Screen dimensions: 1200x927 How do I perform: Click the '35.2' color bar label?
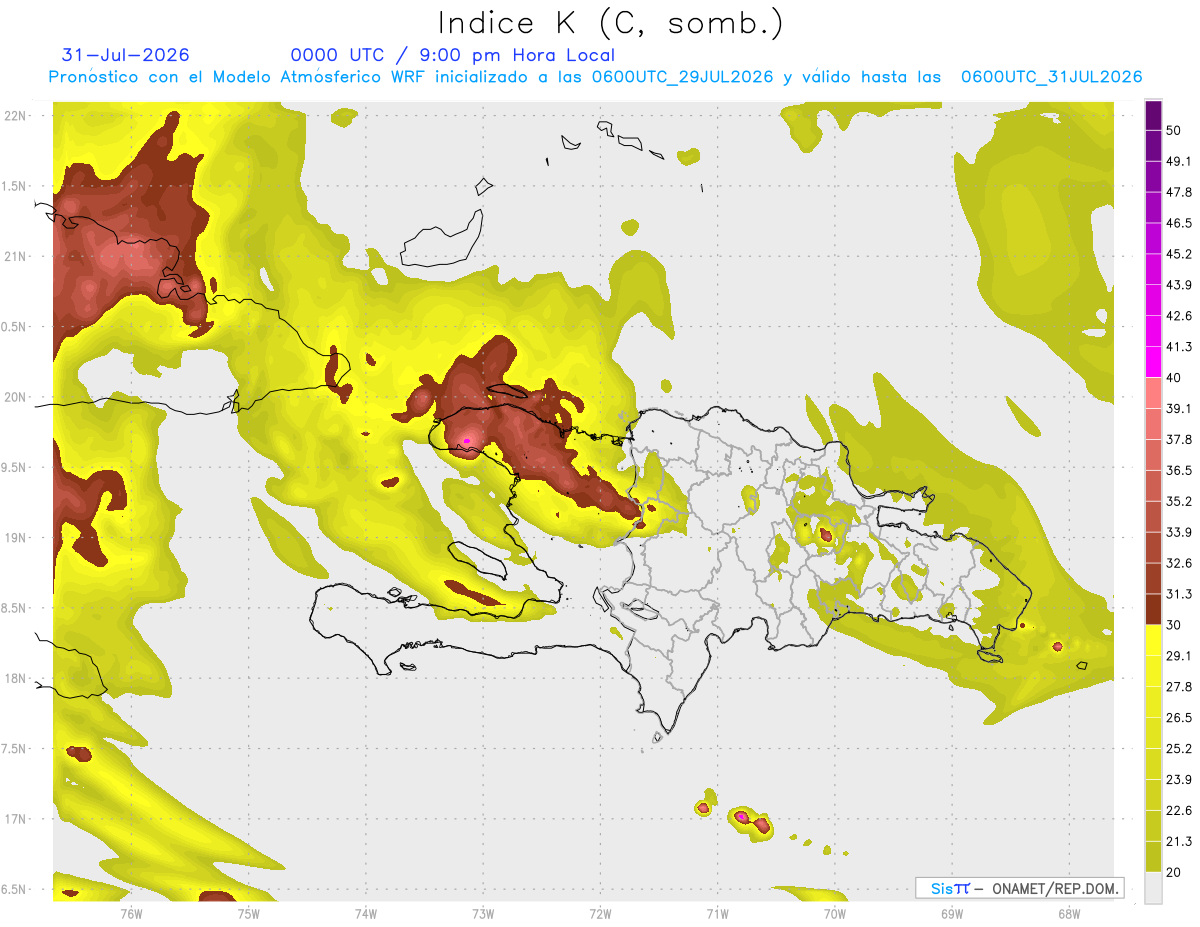[1178, 501]
